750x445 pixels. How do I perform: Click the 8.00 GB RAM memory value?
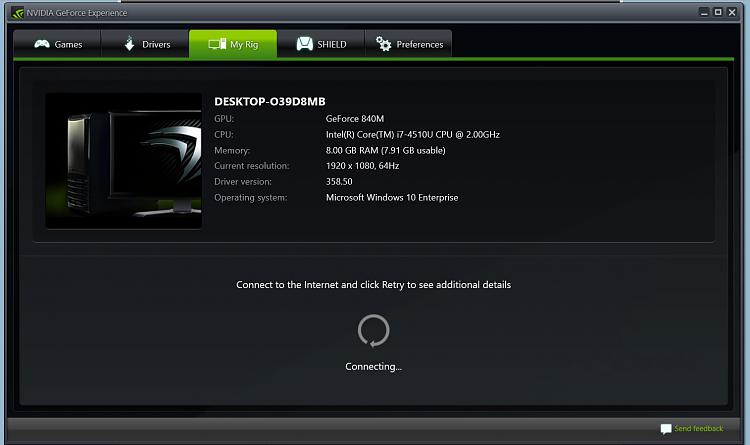(x=386, y=150)
